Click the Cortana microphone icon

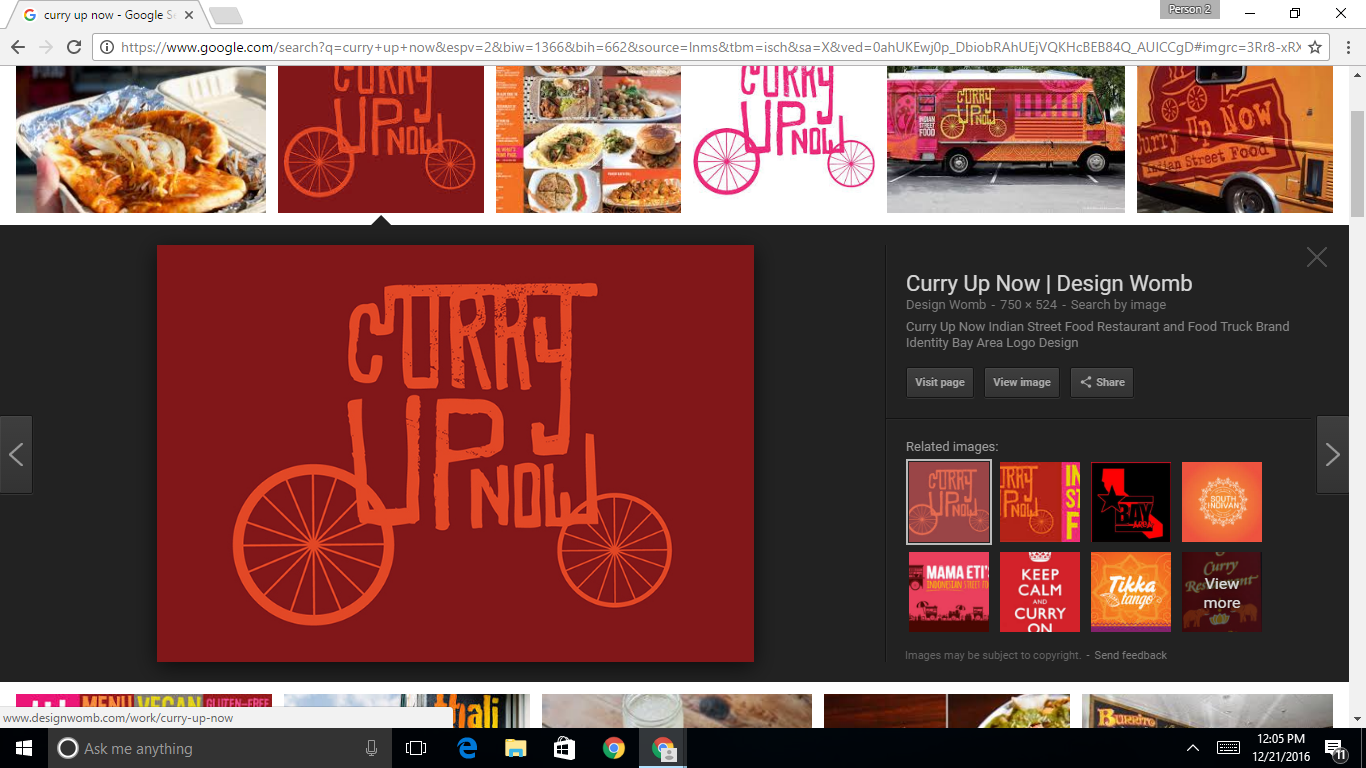[x=371, y=748]
